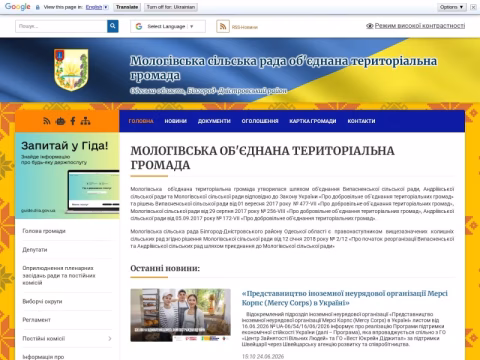480x360 pixels.
Task: Open the Документи menu item
Action: 214,121
